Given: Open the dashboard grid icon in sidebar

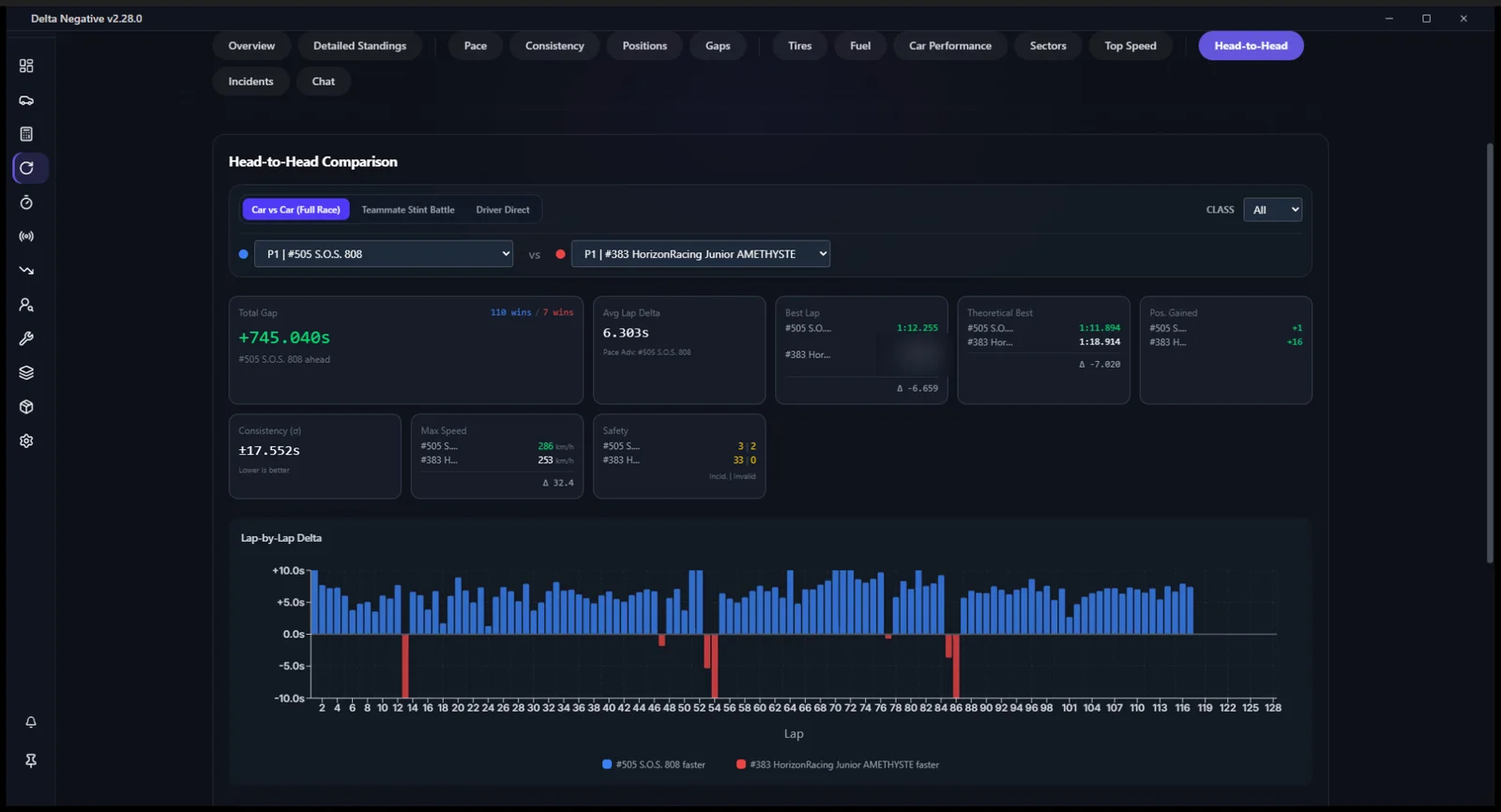Looking at the screenshot, I should (26, 66).
